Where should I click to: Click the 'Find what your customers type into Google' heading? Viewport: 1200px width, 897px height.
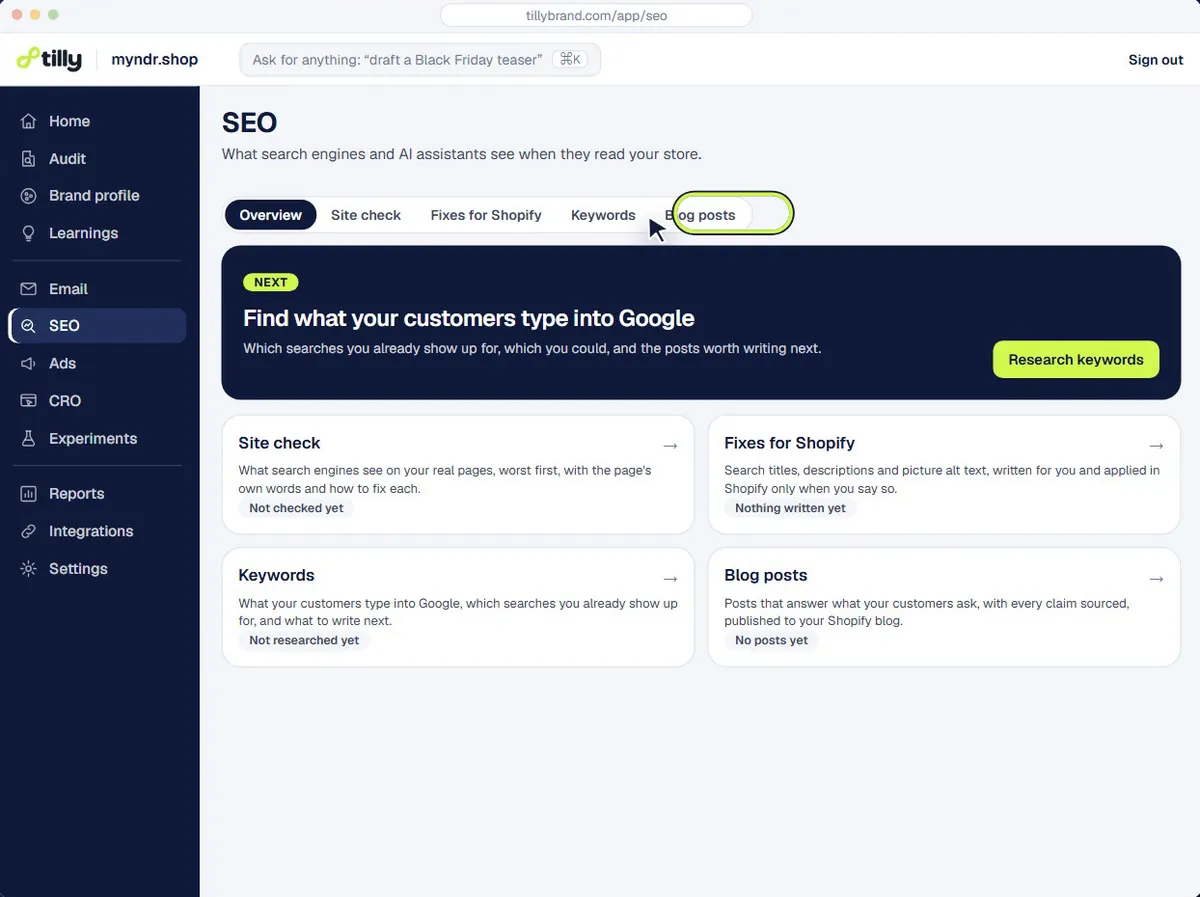pos(468,319)
